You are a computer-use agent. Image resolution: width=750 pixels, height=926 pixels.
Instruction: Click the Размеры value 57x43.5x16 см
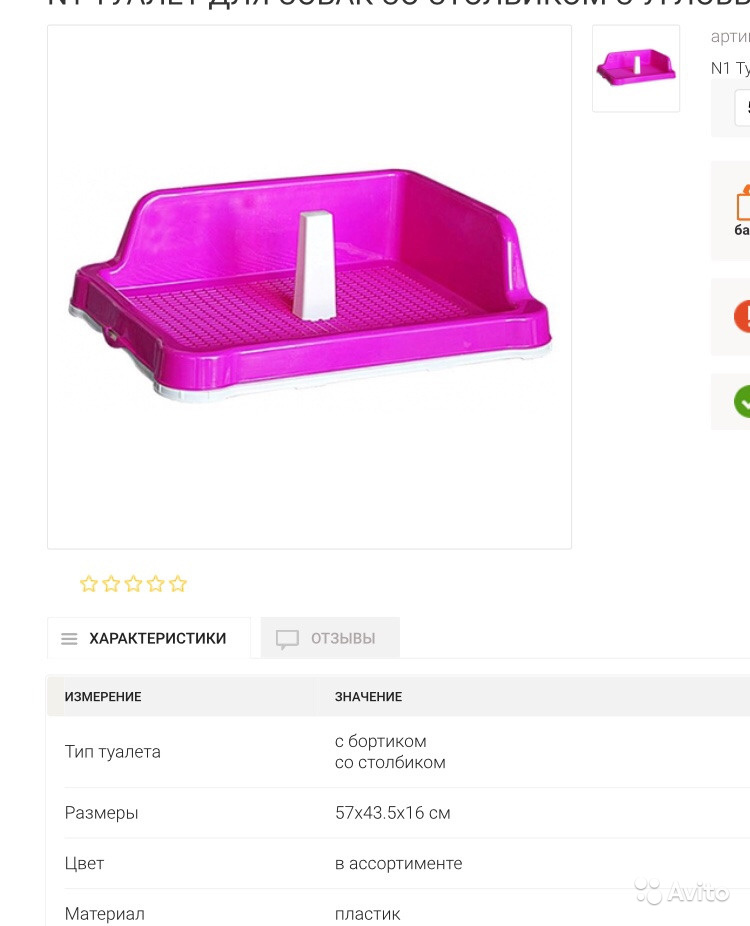(x=393, y=813)
